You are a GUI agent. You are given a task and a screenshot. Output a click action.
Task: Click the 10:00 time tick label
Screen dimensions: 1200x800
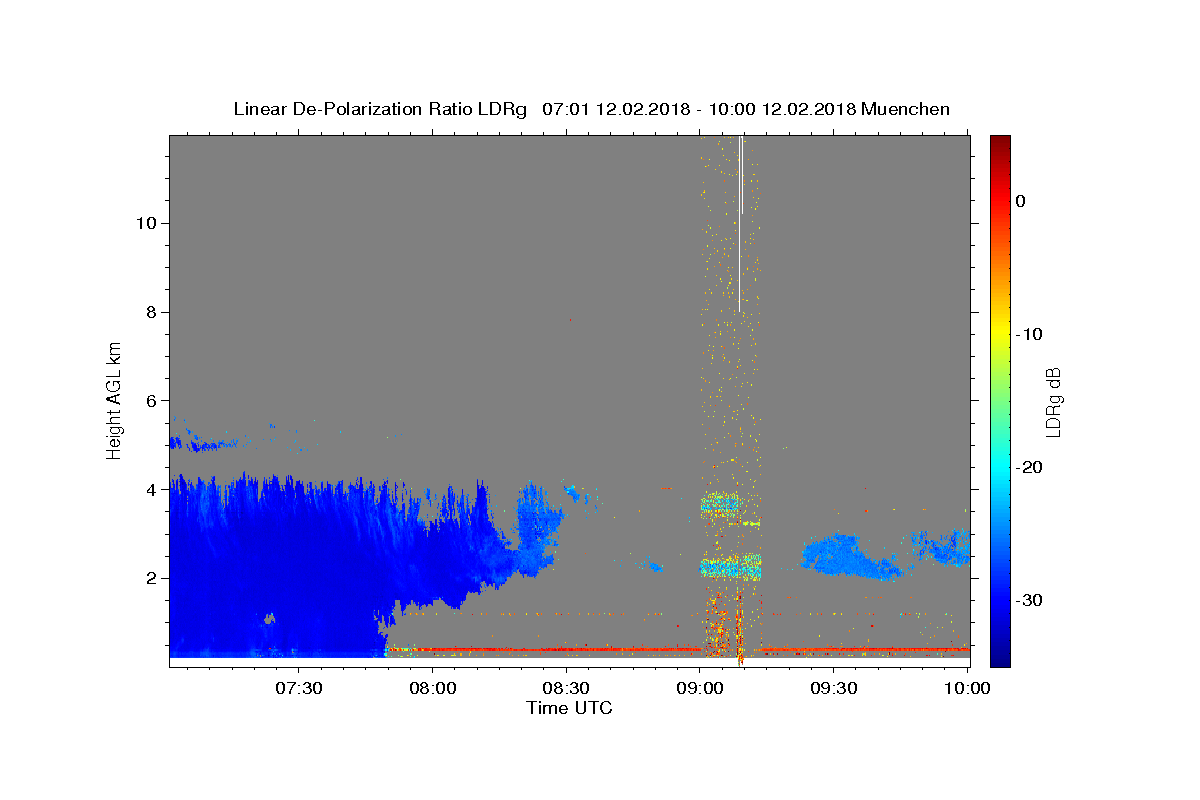tap(968, 688)
